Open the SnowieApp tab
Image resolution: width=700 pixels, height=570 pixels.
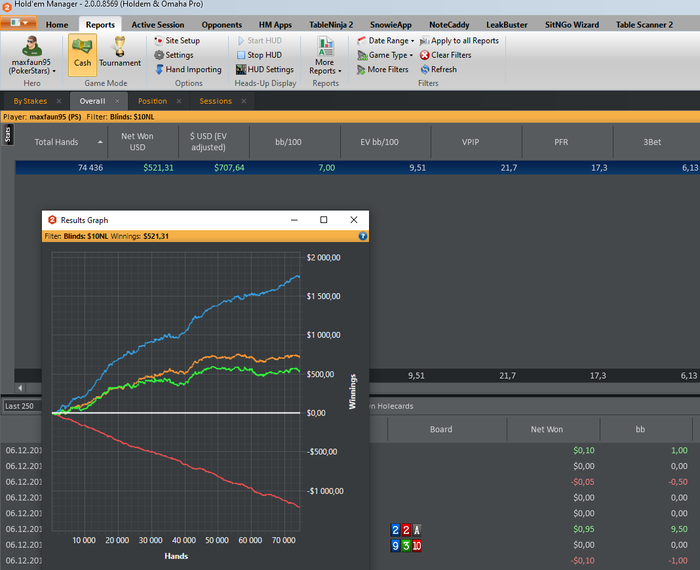click(x=391, y=25)
